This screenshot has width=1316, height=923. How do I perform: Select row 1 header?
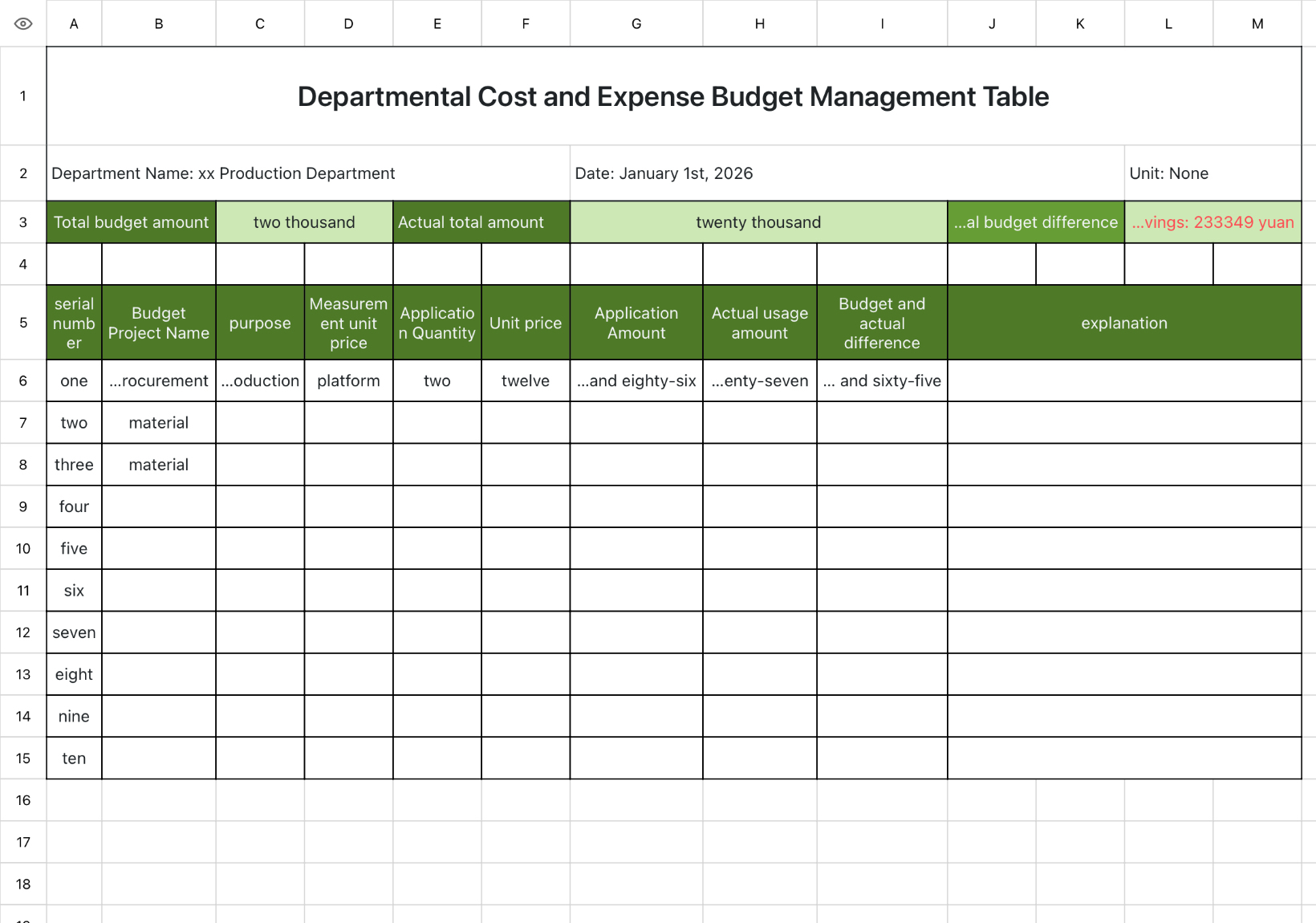tap(23, 96)
